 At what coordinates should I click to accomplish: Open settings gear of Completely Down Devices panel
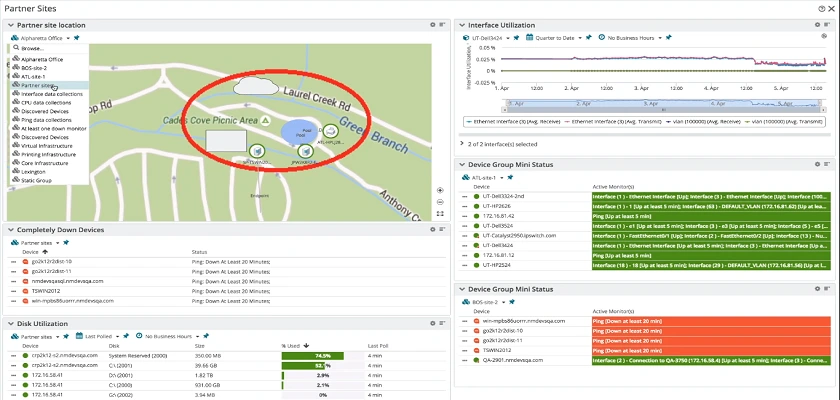point(433,229)
